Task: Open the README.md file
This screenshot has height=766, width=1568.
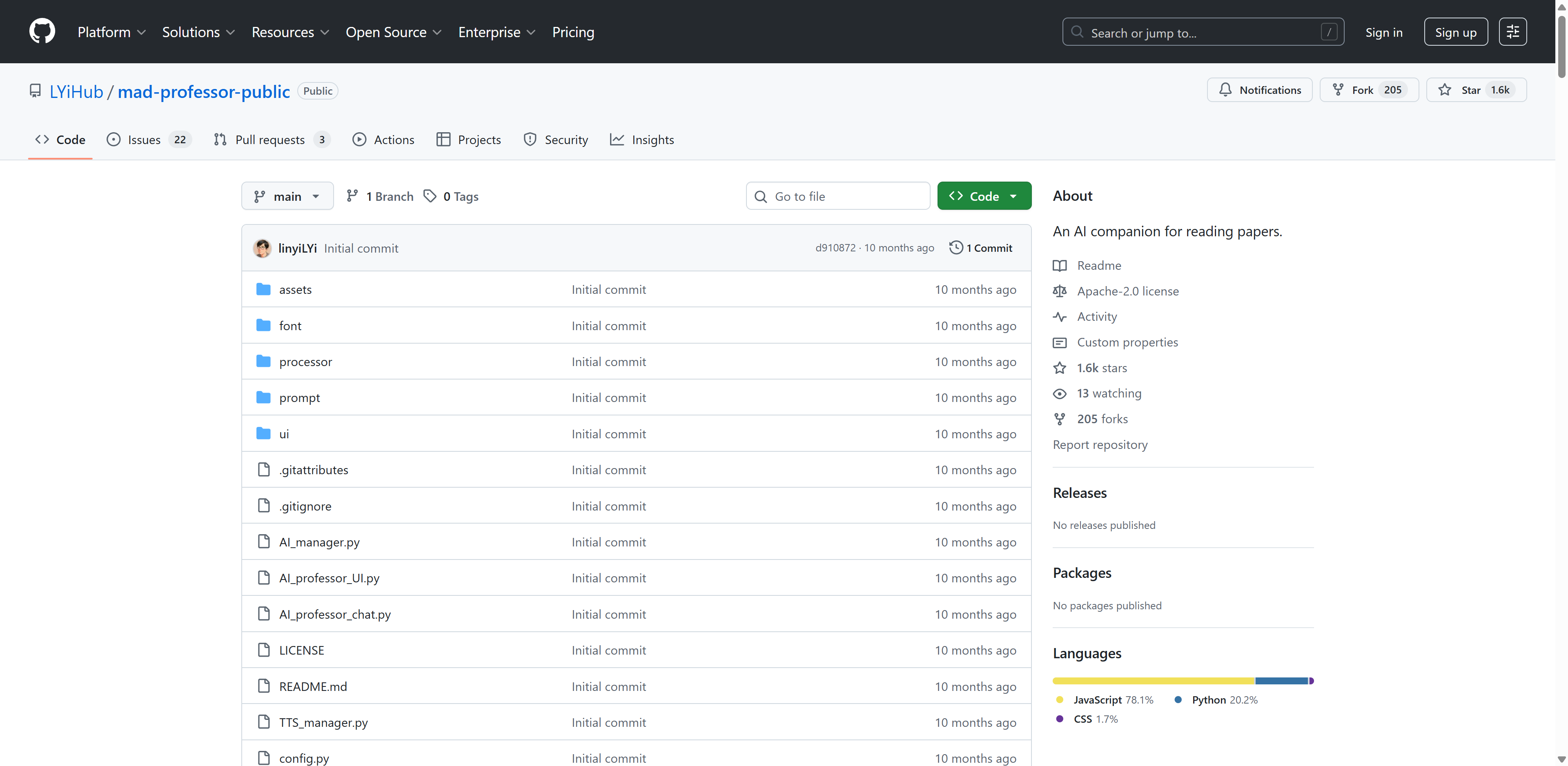Action: tap(313, 686)
